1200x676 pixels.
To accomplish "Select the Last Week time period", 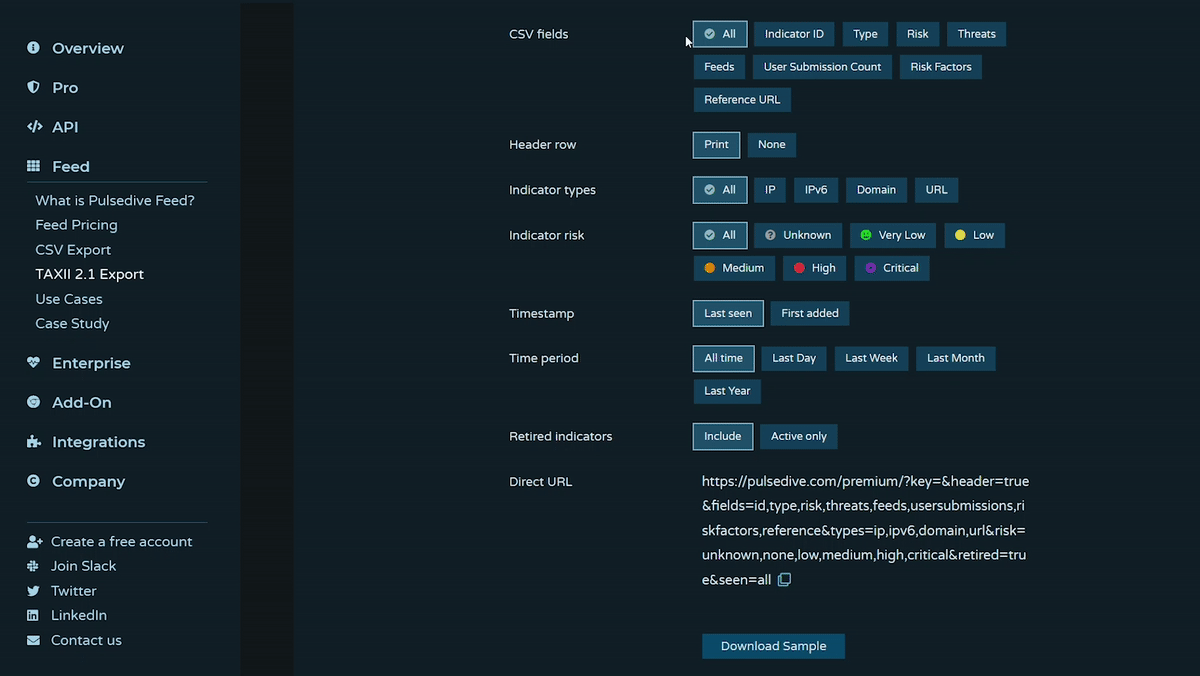I will tap(871, 358).
